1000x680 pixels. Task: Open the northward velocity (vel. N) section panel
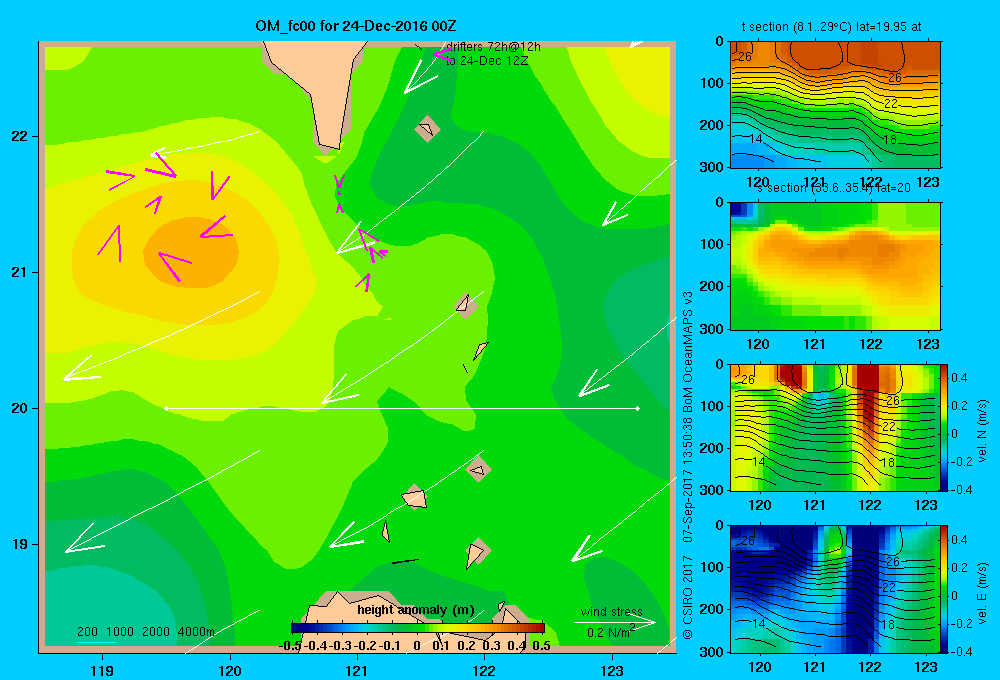[835, 427]
